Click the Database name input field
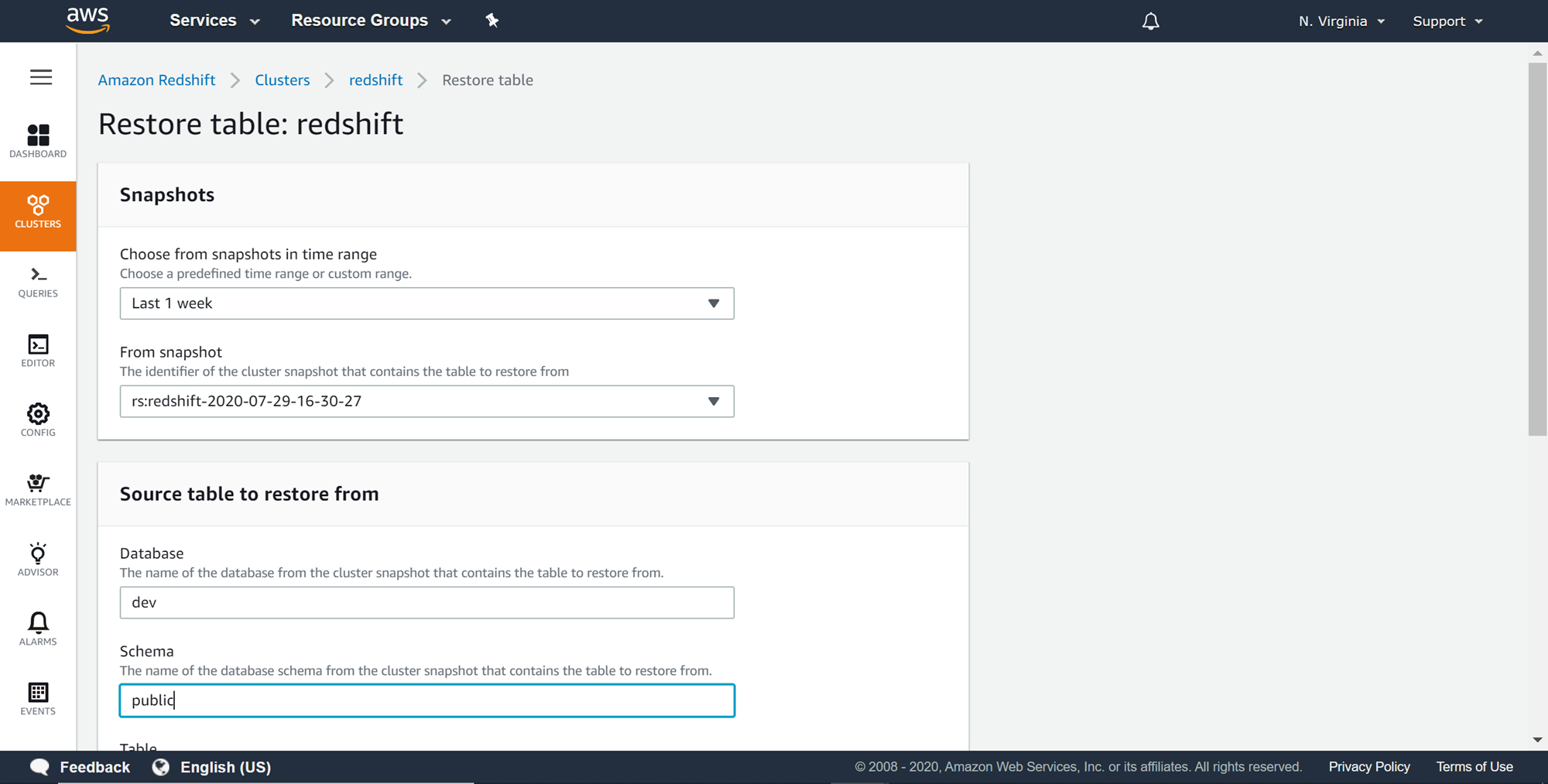The image size is (1548, 784). click(x=426, y=603)
